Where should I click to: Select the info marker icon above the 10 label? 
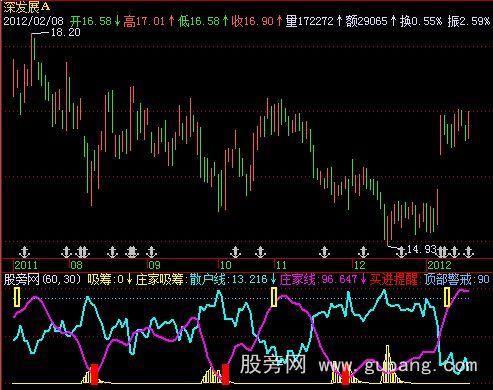(235, 252)
